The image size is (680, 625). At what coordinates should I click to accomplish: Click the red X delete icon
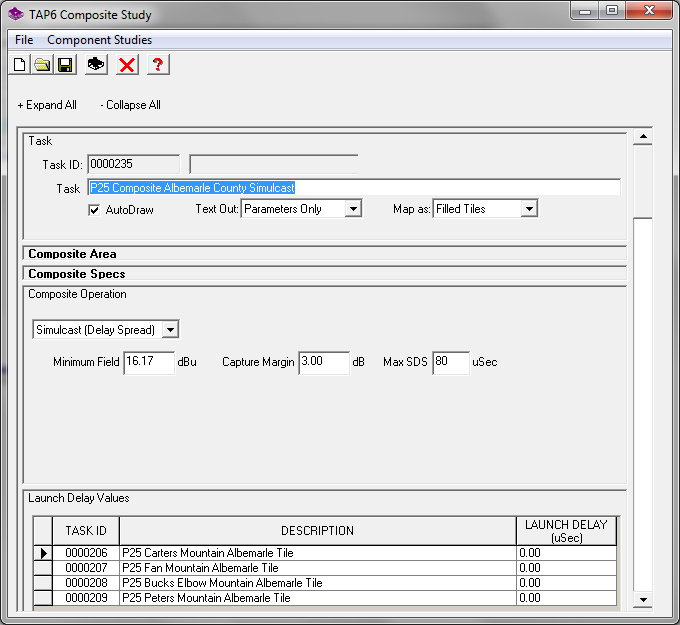(127, 65)
